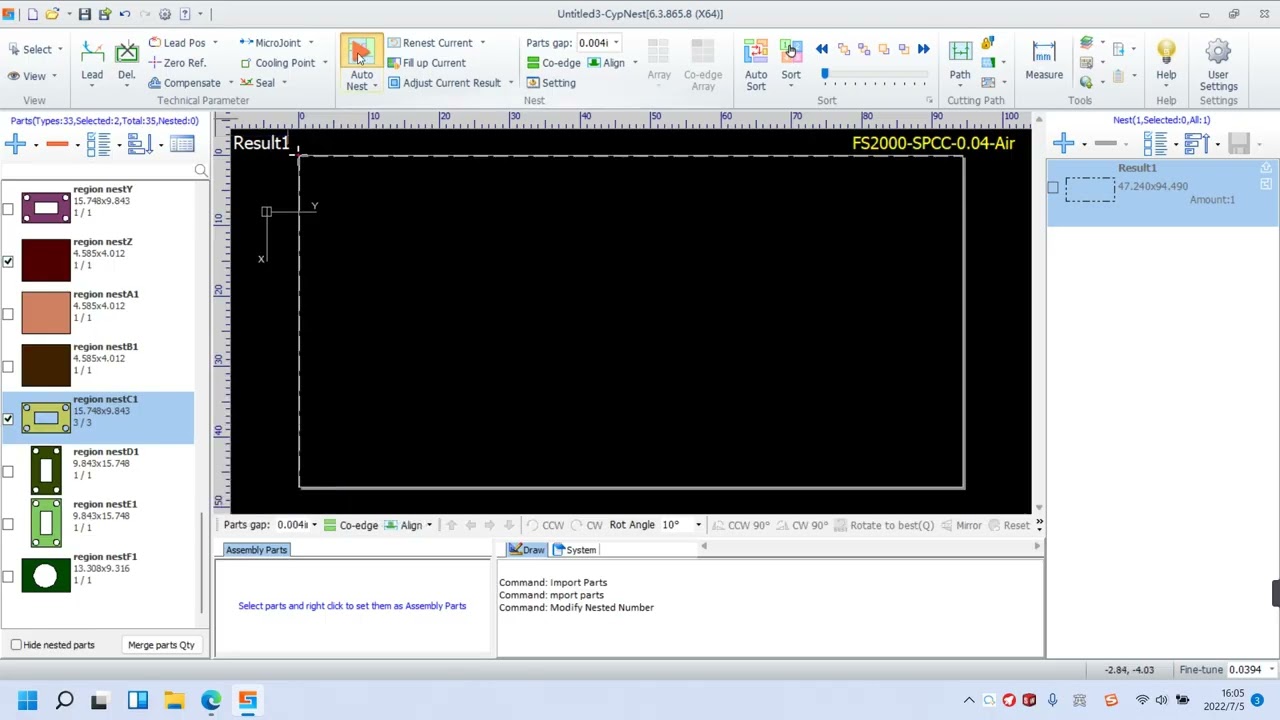
Task: Click the Undo arrow in title bar
Action: (125, 14)
